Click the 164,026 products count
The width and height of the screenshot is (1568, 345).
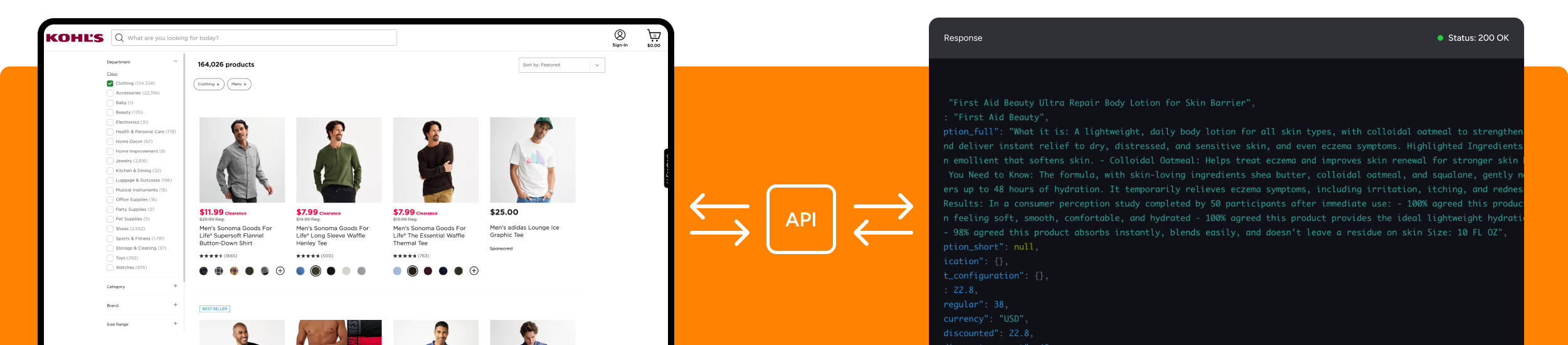pos(226,65)
